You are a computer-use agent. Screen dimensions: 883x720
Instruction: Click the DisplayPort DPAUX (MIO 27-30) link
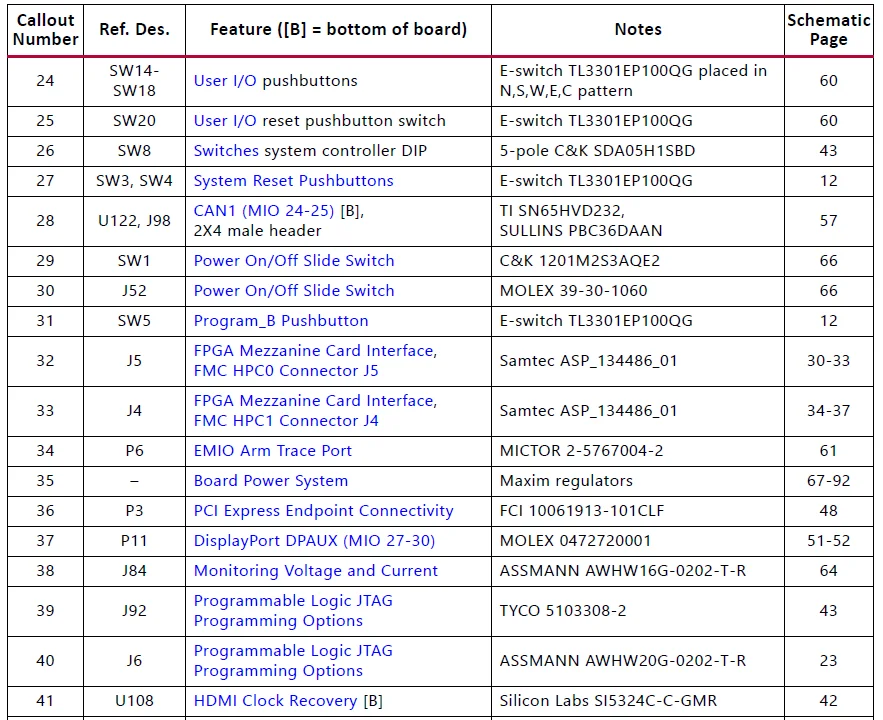pyautogui.click(x=314, y=541)
